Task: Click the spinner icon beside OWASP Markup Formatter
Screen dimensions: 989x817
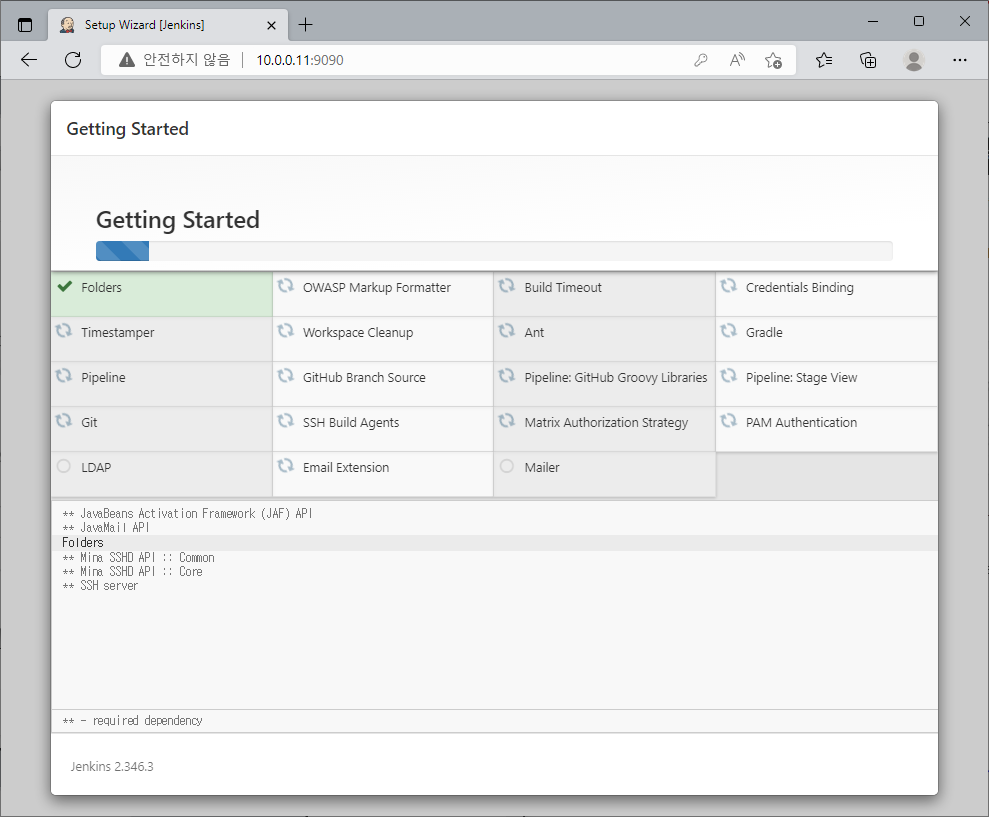Action: (x=286, y=286)
